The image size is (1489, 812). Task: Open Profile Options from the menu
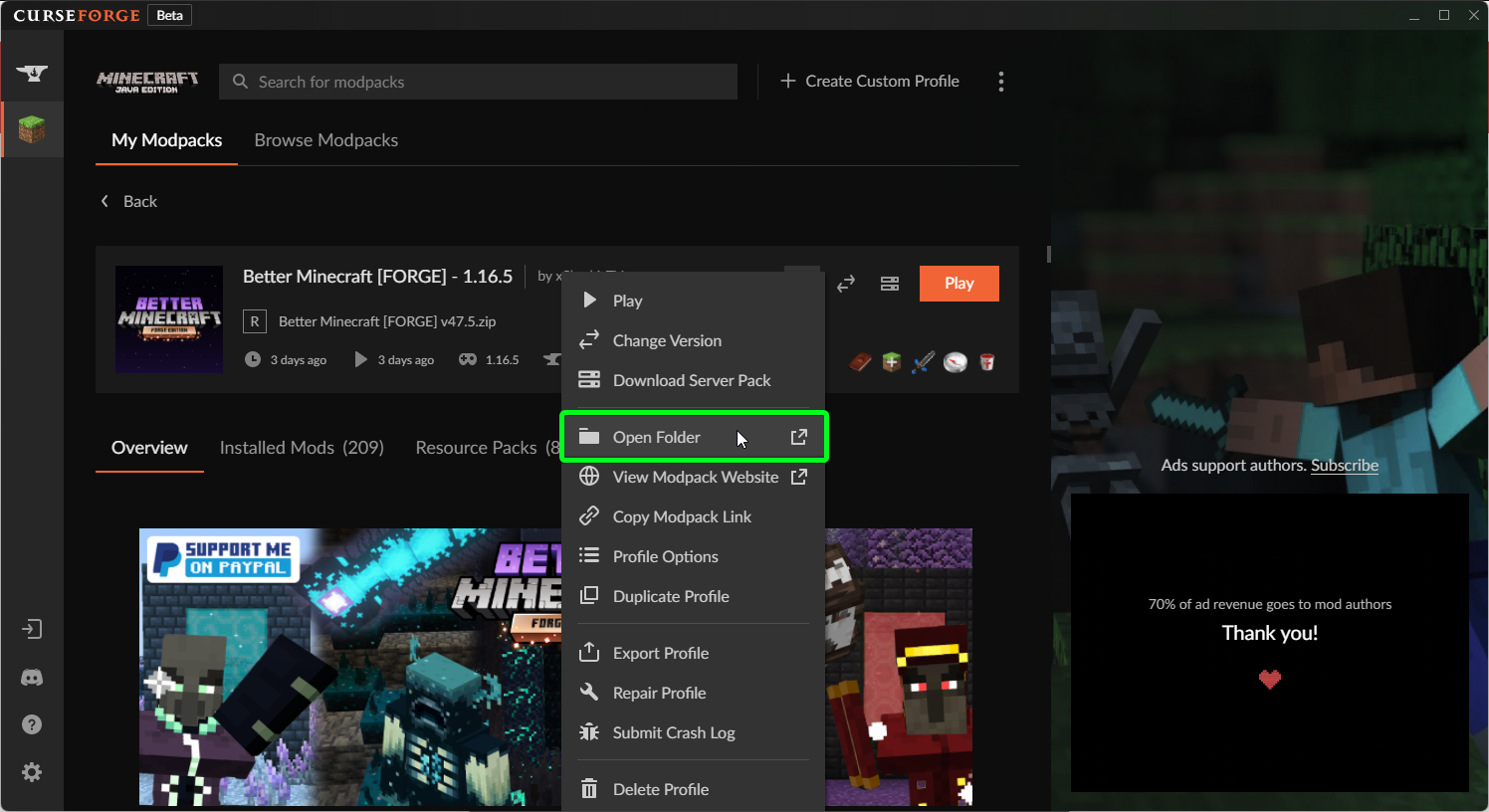[694, 556]
